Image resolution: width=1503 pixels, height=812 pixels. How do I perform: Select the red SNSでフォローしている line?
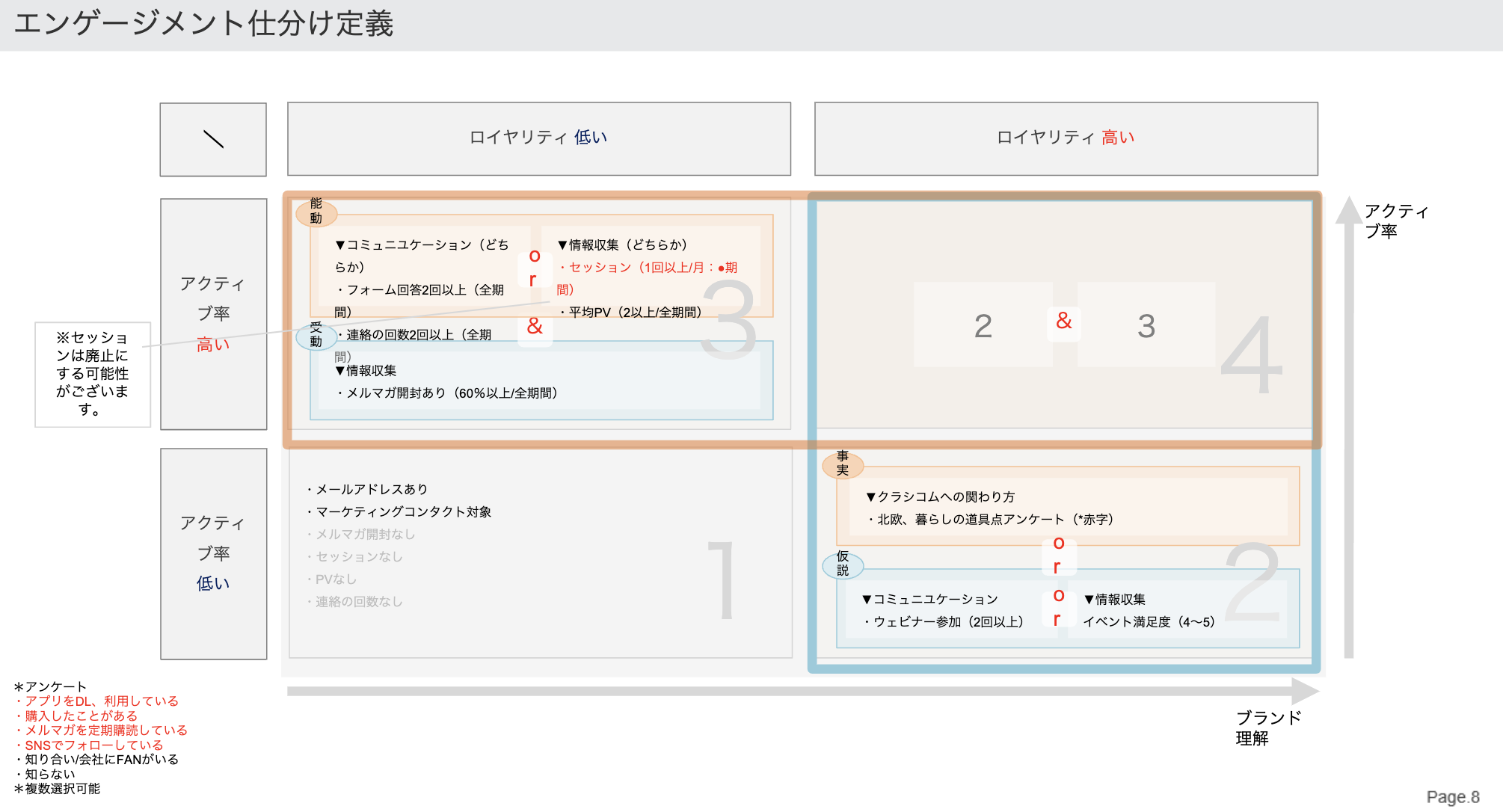coord(88,745)
